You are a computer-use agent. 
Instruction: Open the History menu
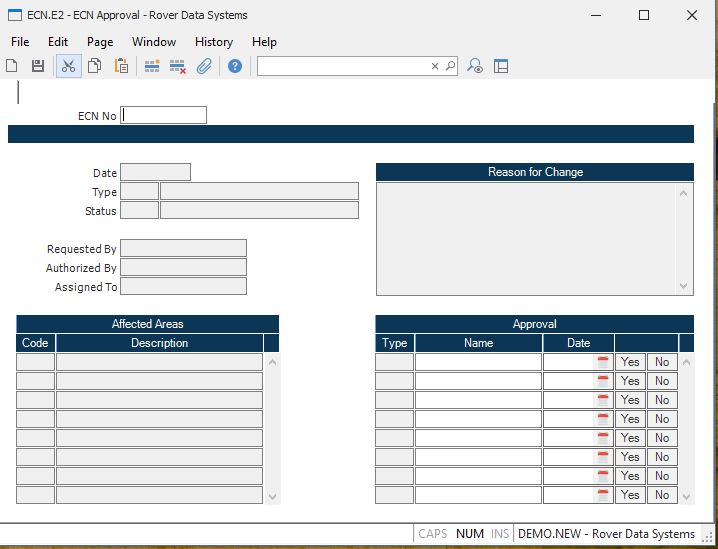pyautogui.click(x=214, y=42)
